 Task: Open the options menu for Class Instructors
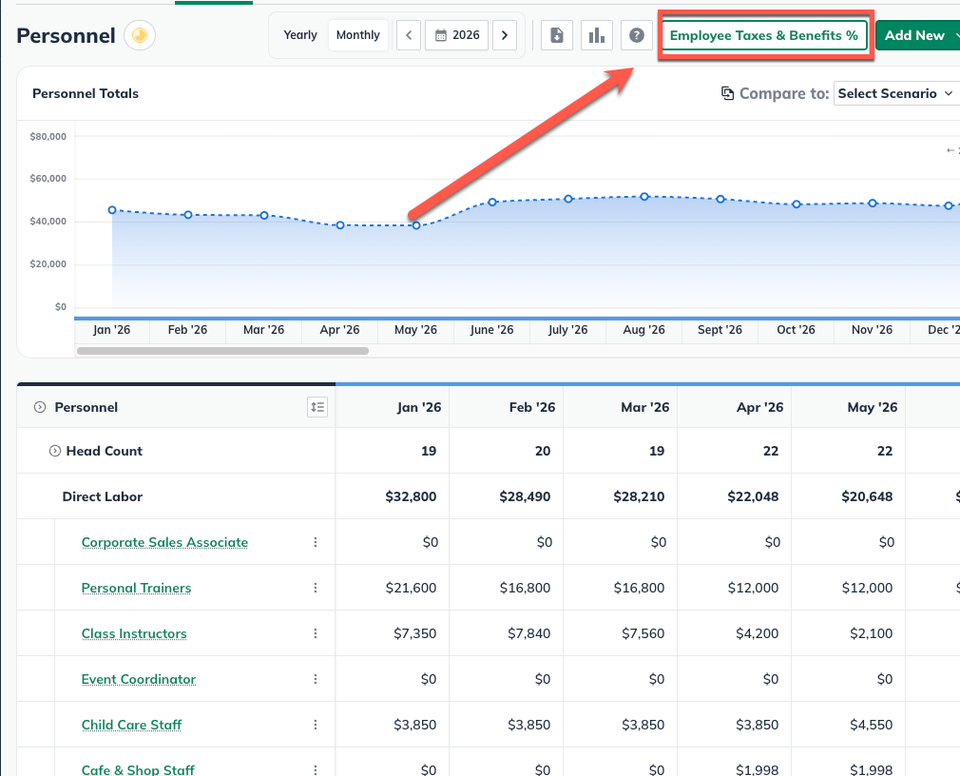[x=315, y=633]
